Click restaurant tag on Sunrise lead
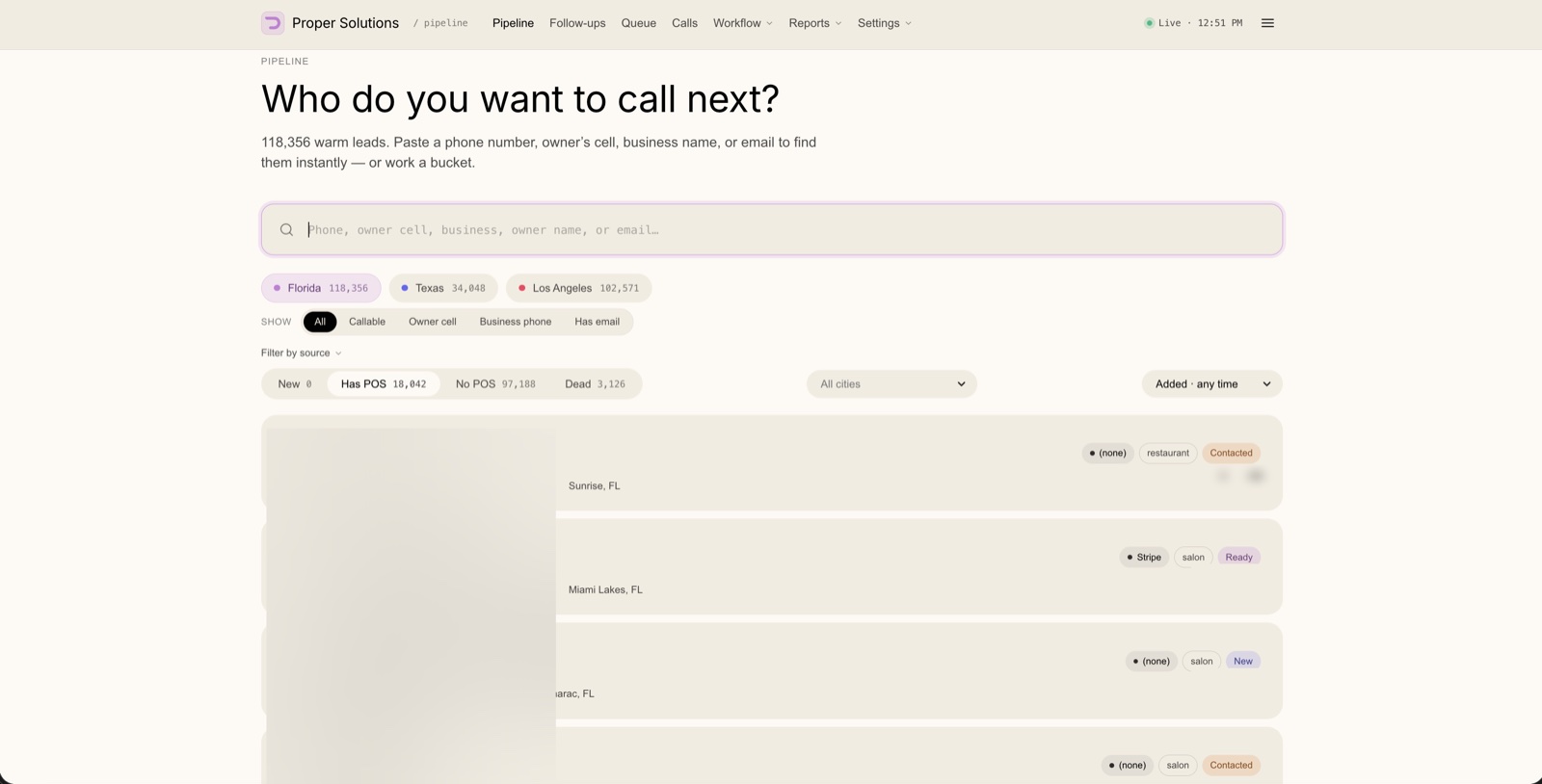Viewport: 1542px width, 784px height. (1168, 453)
